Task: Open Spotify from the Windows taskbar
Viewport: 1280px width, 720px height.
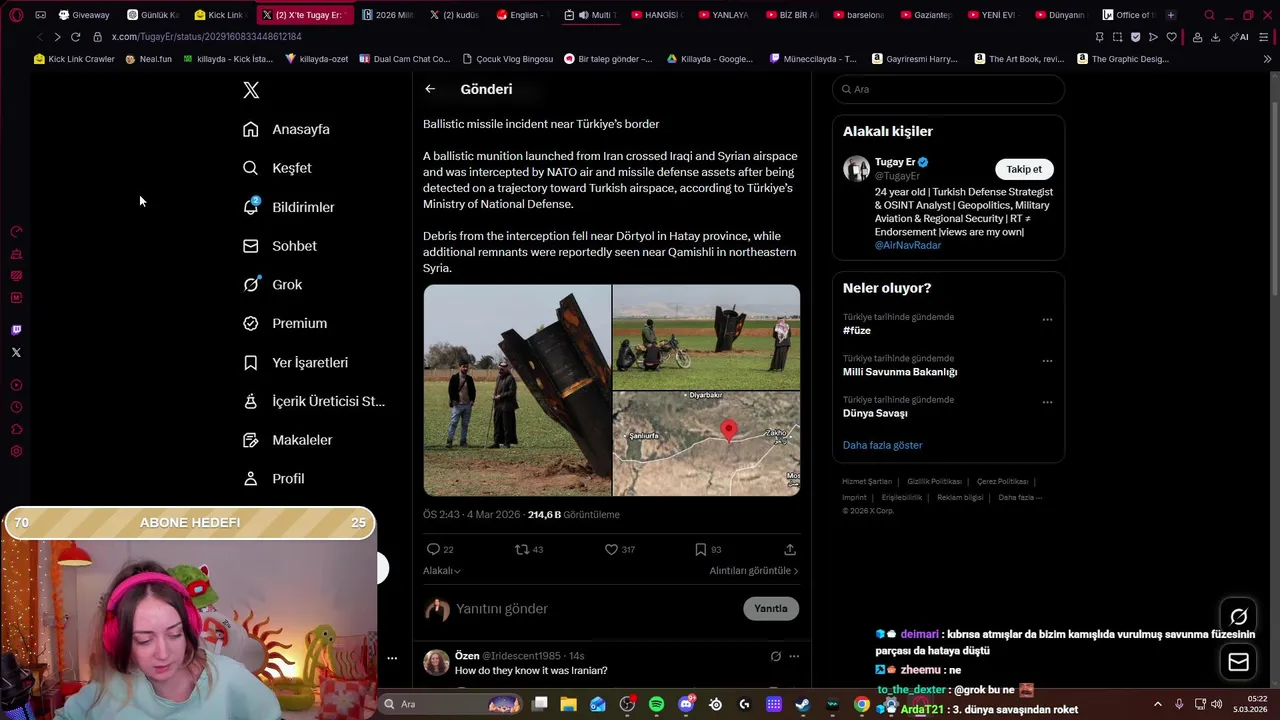Action: [x=656, y=704]
